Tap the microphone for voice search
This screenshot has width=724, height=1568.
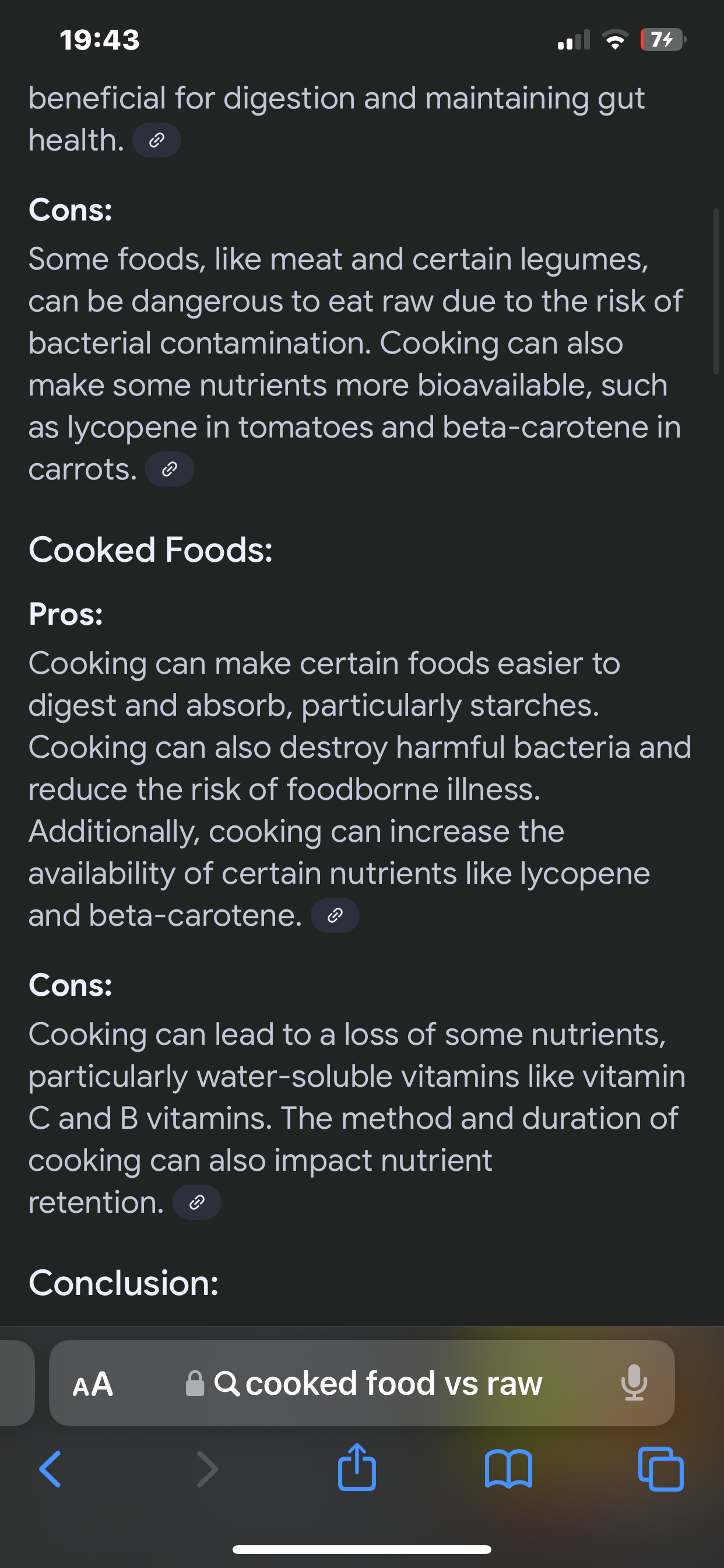click(634, 1382)
